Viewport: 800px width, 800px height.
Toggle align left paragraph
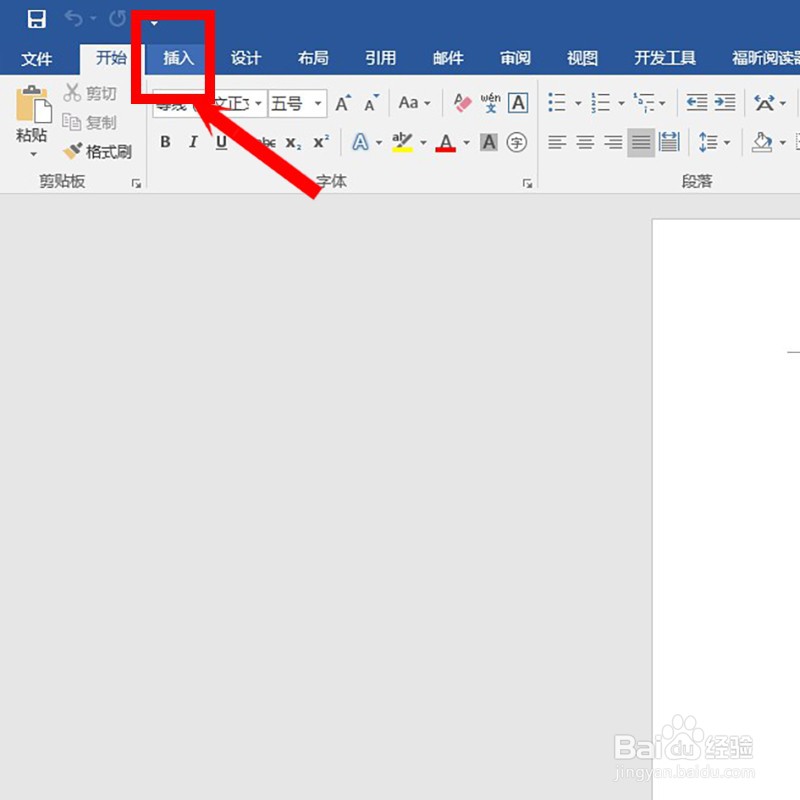(557, 142)
